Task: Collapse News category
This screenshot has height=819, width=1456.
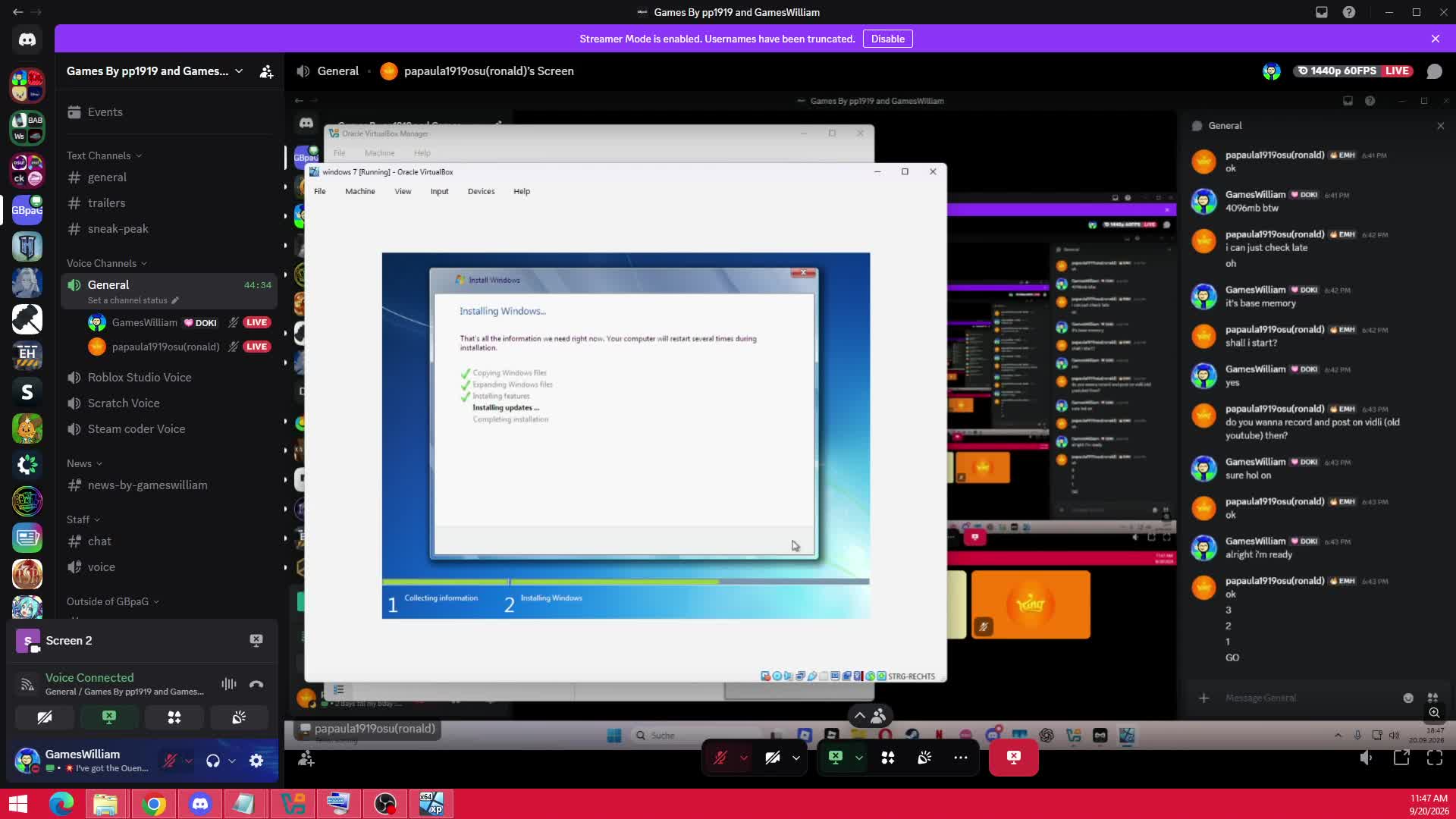Action: click(x=84, y=463)
